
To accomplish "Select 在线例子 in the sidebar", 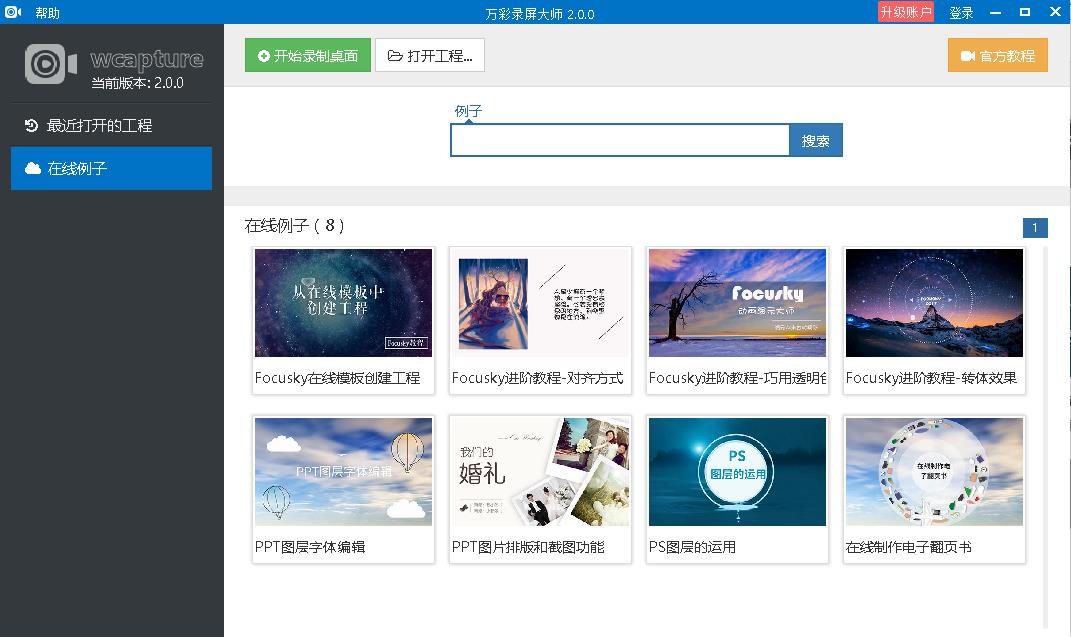I will pyautogui.click(x=111, y=168).
